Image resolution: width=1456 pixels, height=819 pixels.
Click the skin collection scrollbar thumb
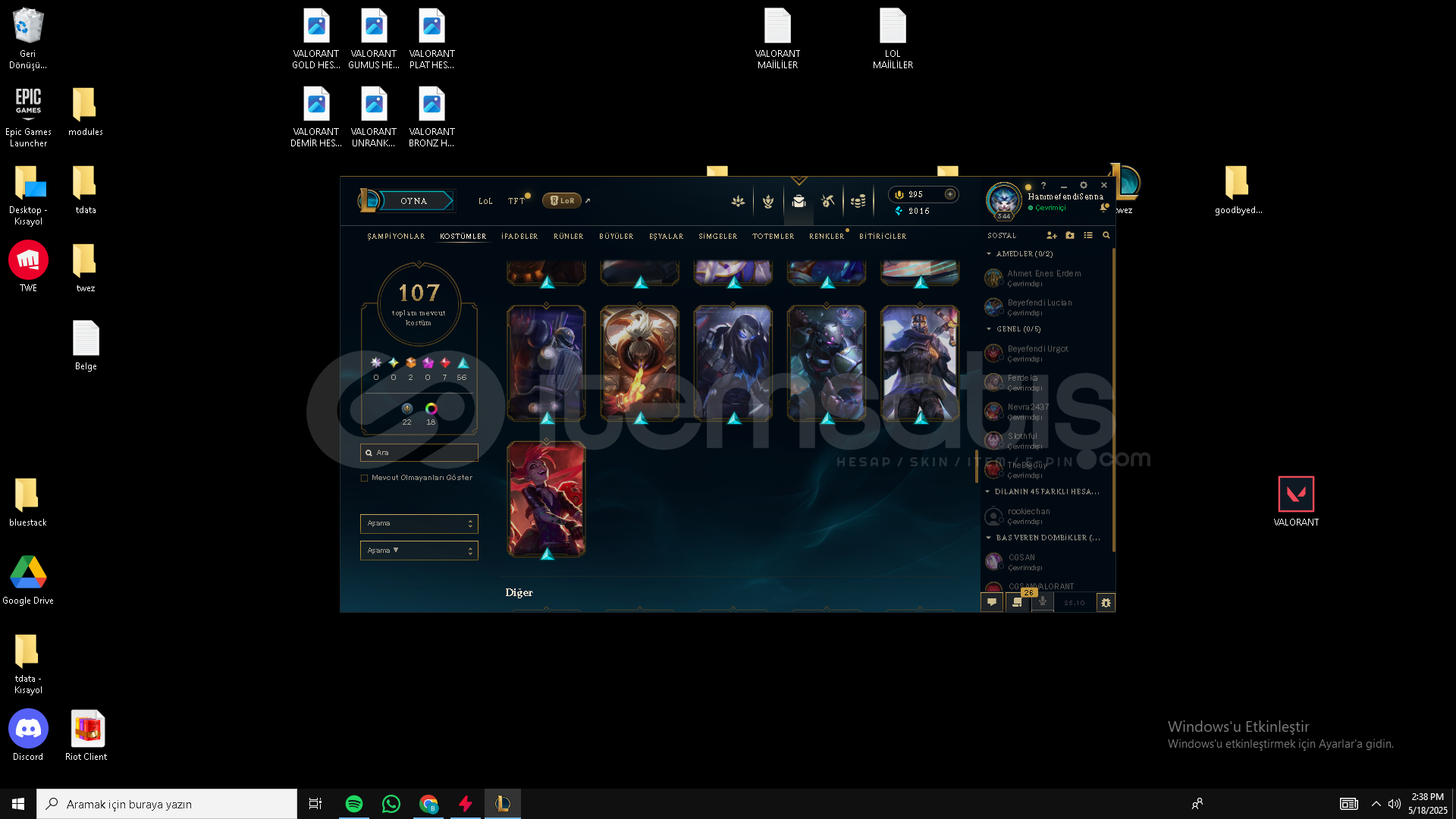(x=977, y=466)
